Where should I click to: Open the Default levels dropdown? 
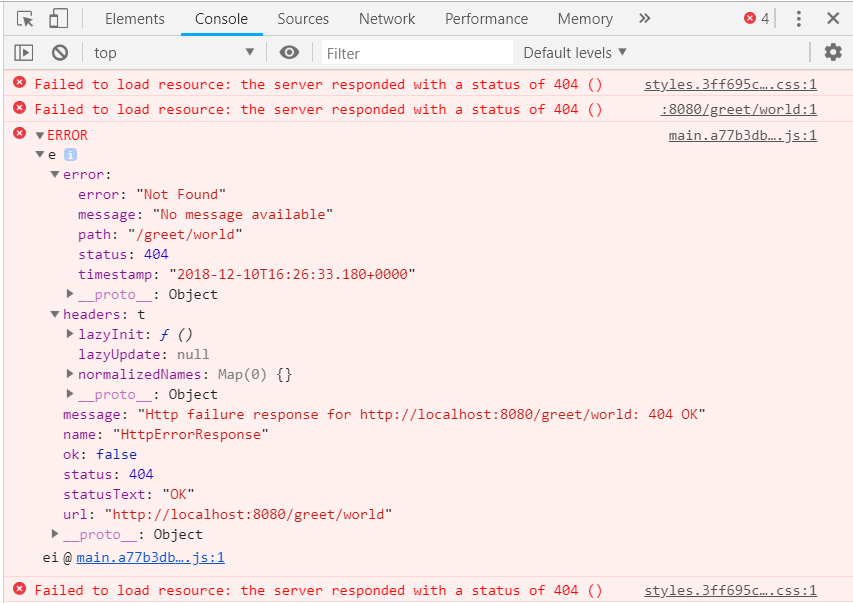tap(575, 53)
